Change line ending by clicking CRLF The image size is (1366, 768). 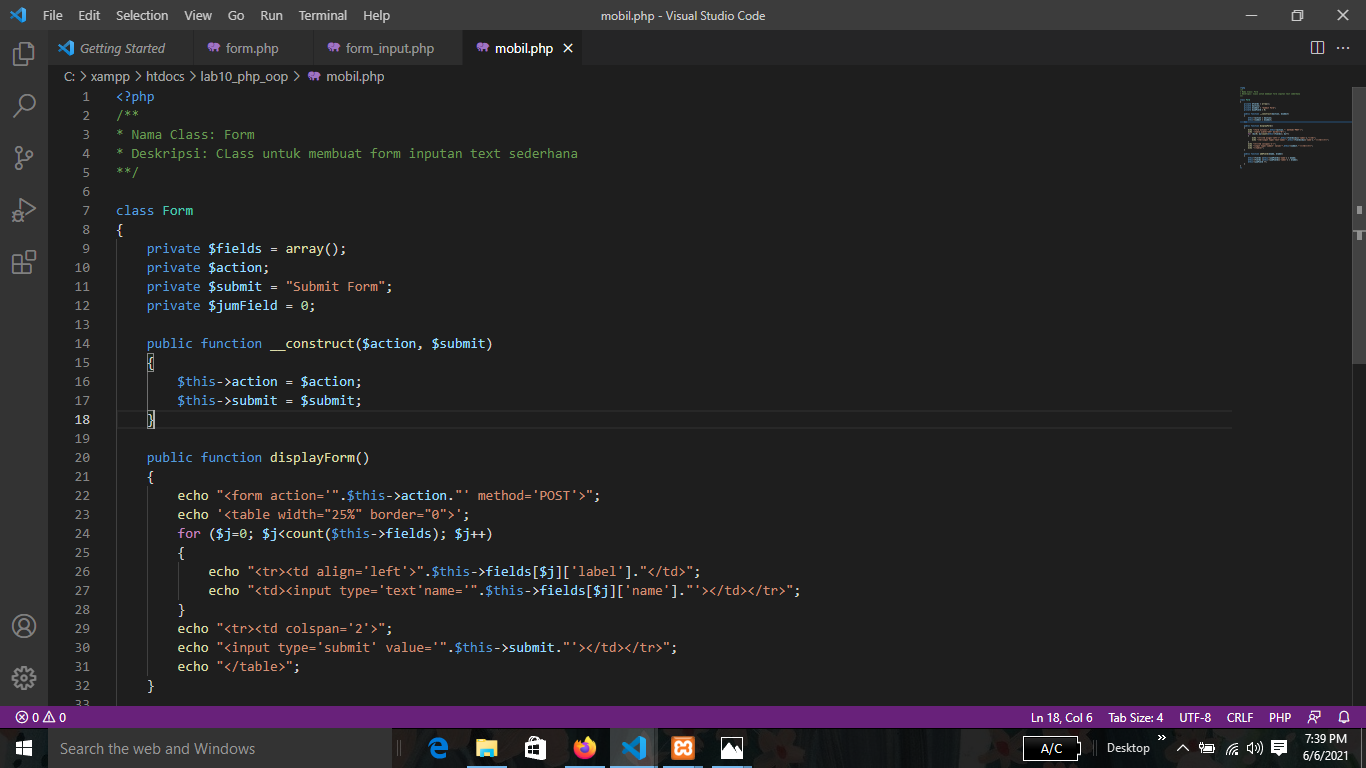point(1240,717)
